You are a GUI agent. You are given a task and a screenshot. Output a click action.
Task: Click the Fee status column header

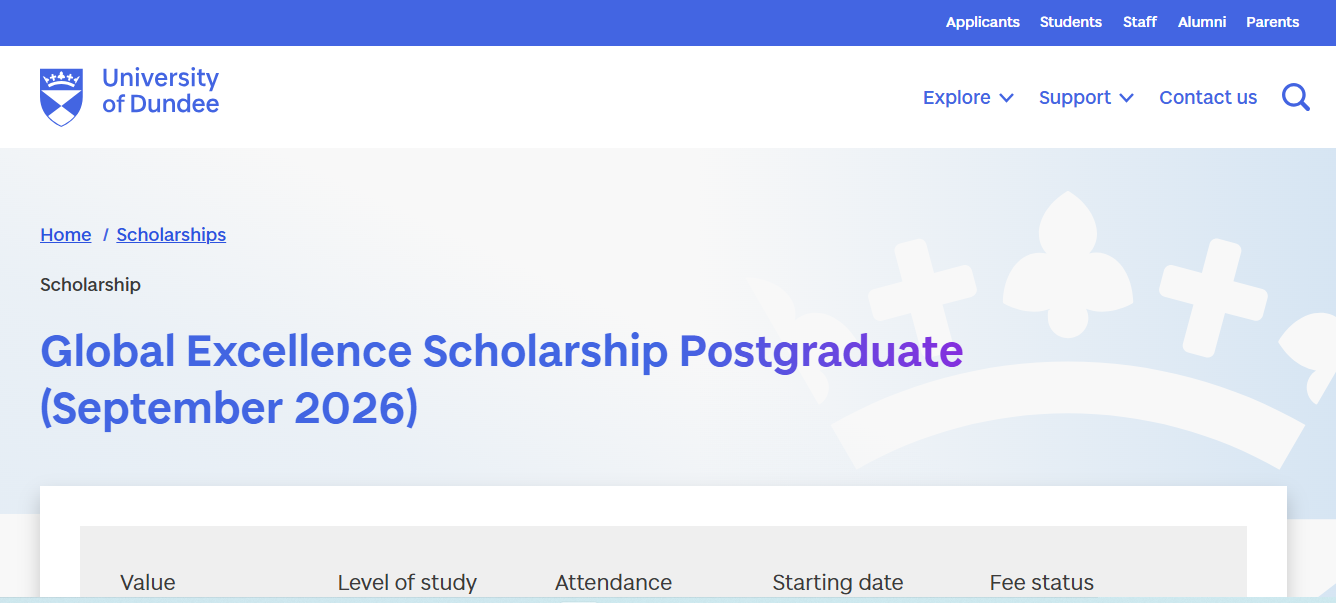pos(1041,582)
